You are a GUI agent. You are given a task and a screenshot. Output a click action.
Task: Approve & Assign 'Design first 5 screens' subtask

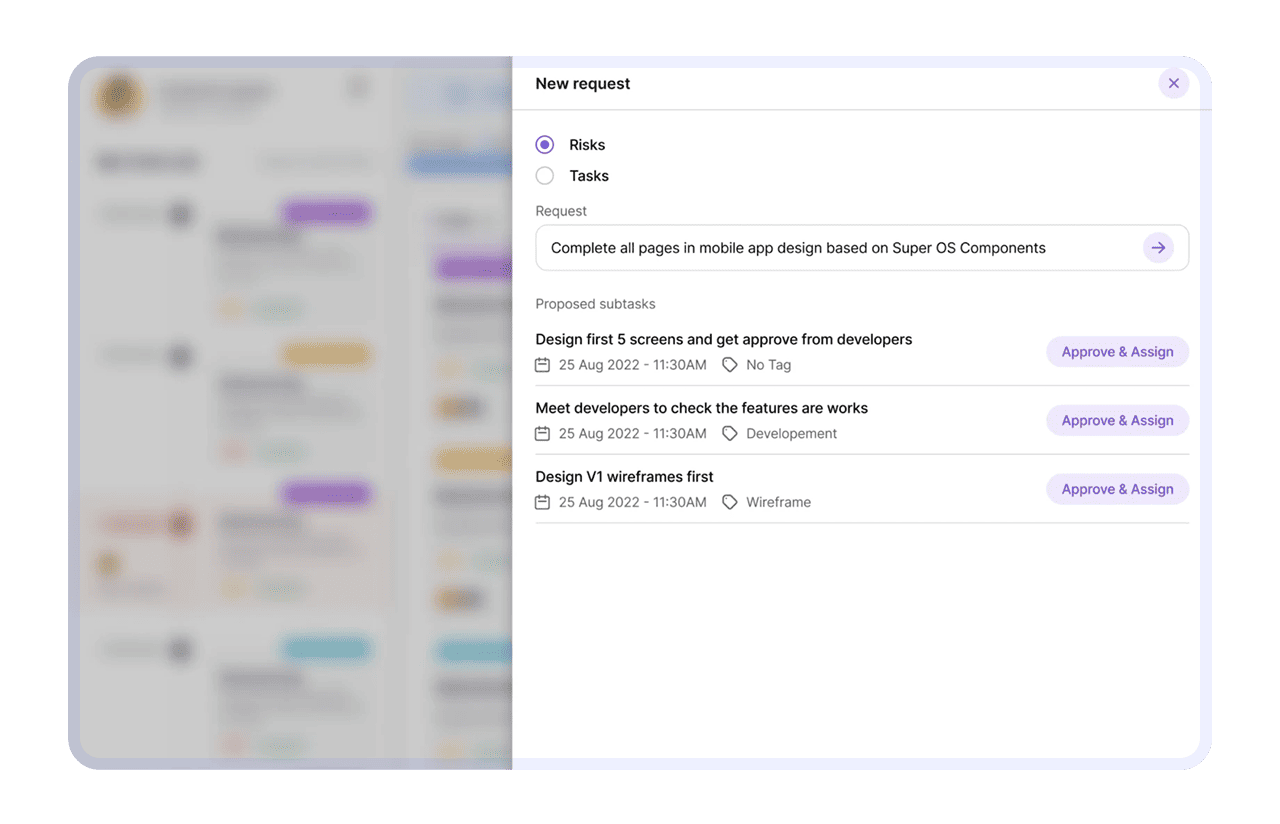[1117, 352]
